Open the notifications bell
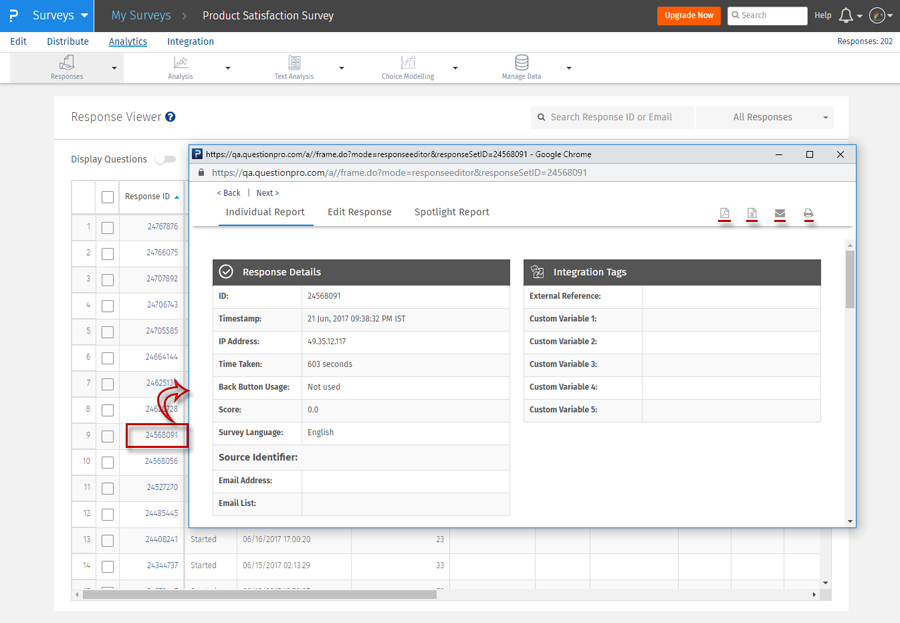Image resolution: width=900 pixels, height=623 pixels. tap(846, 16)
